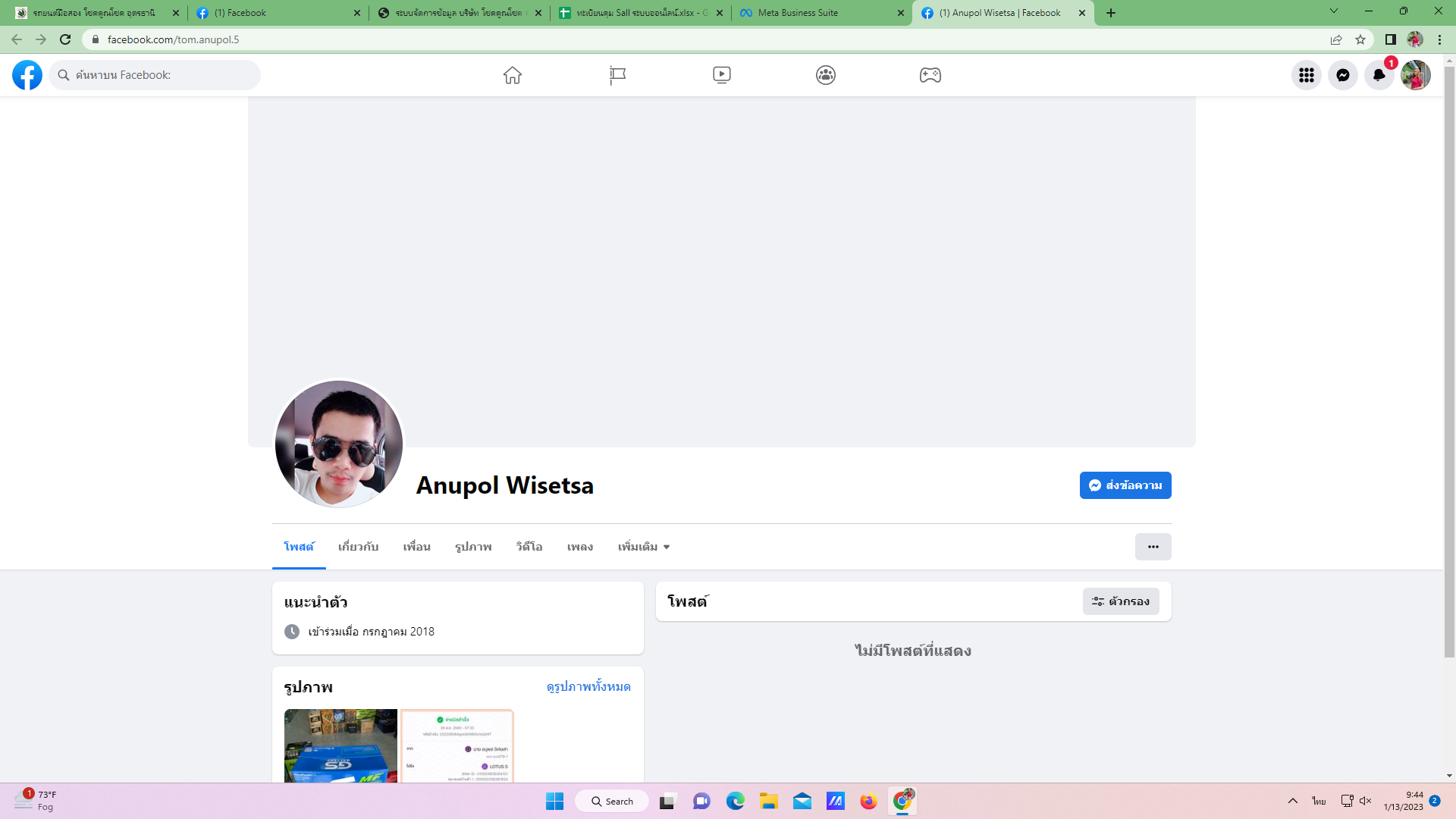Expand the เพิ่มเติม dropdown tab
The image size is (1456, 819).
point(644,547)
